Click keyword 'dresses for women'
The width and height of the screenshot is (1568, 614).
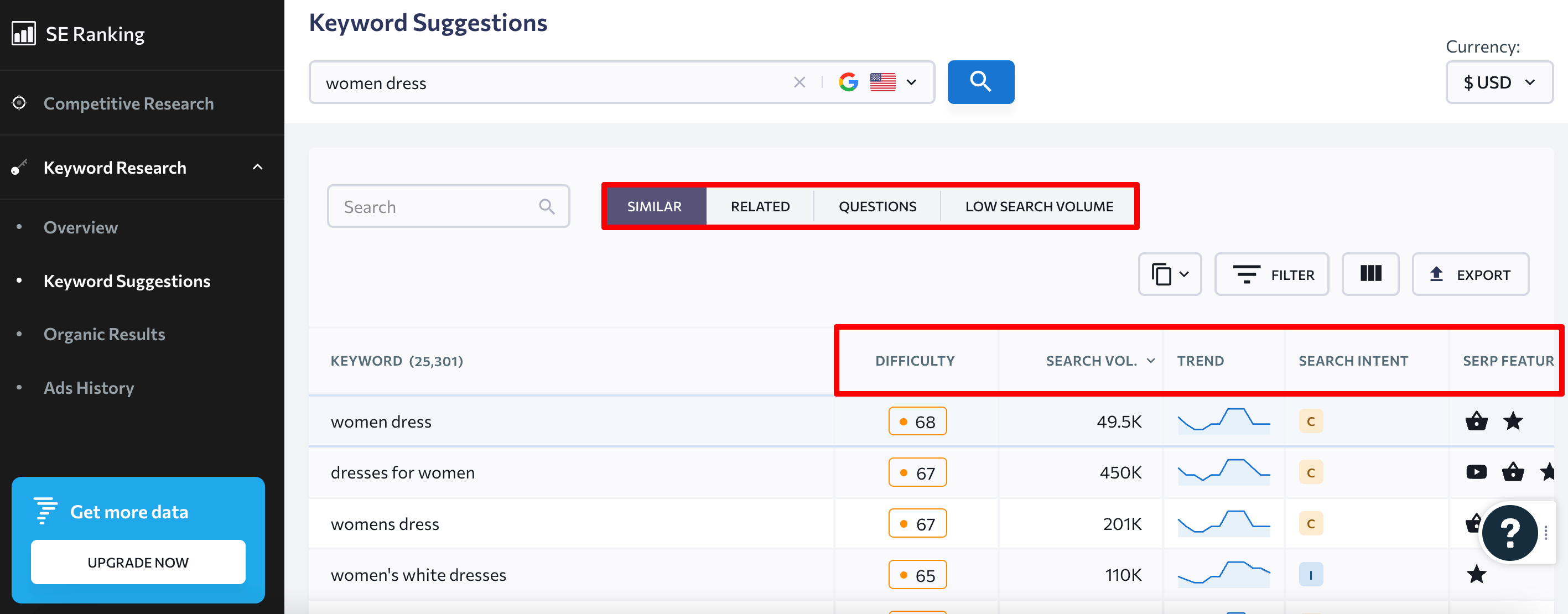point(402,472)
